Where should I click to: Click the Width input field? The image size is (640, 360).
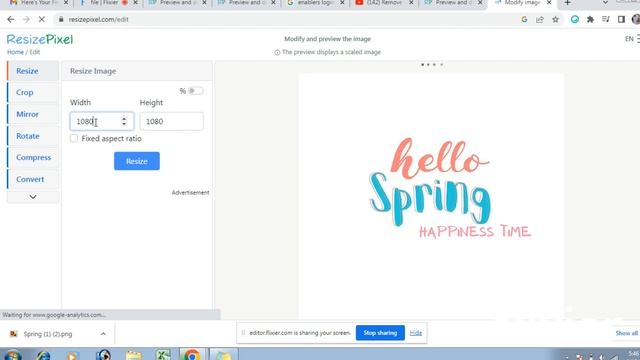[x=102, y=121]
